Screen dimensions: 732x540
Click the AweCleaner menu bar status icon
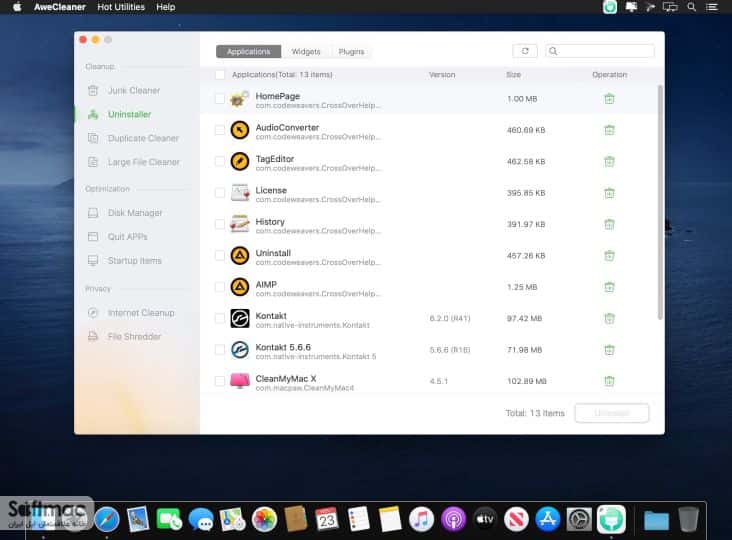coord(610,7)
